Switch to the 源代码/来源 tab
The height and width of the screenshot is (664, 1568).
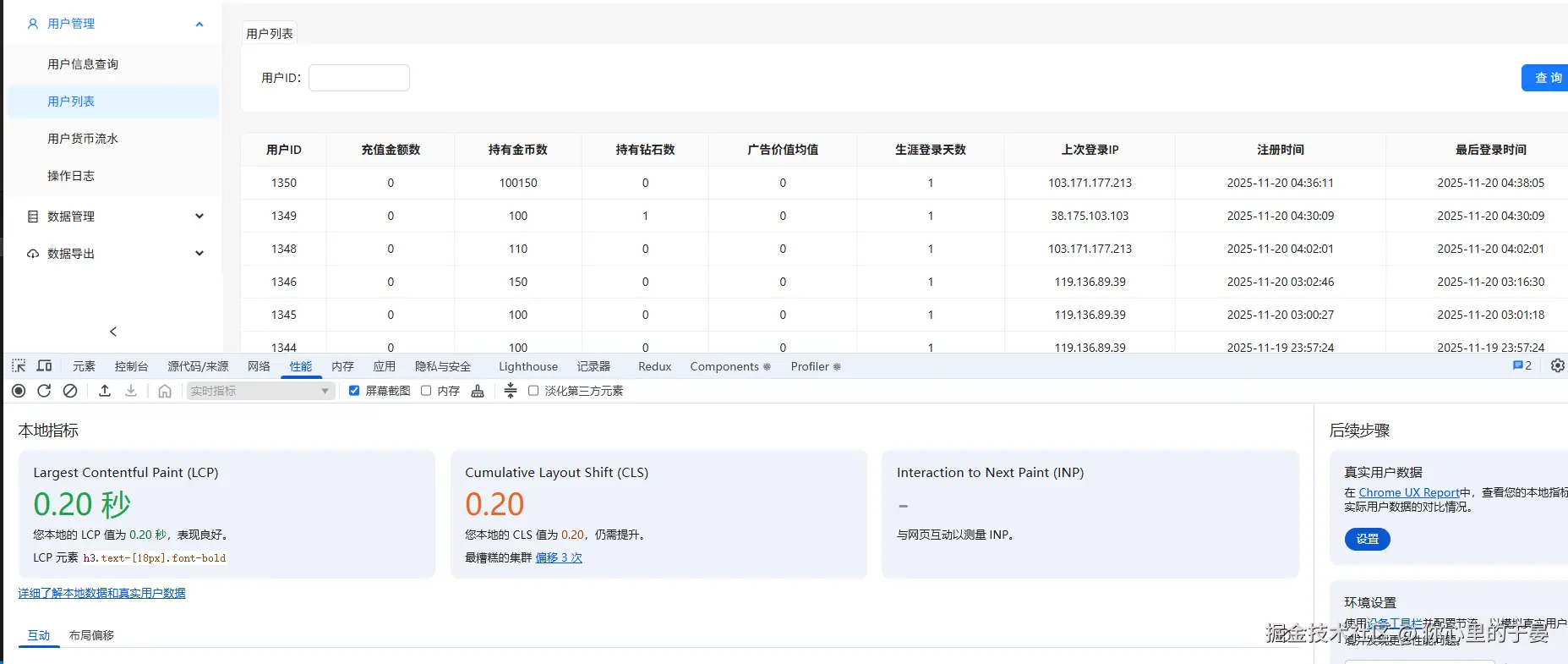tap(198, 366)
